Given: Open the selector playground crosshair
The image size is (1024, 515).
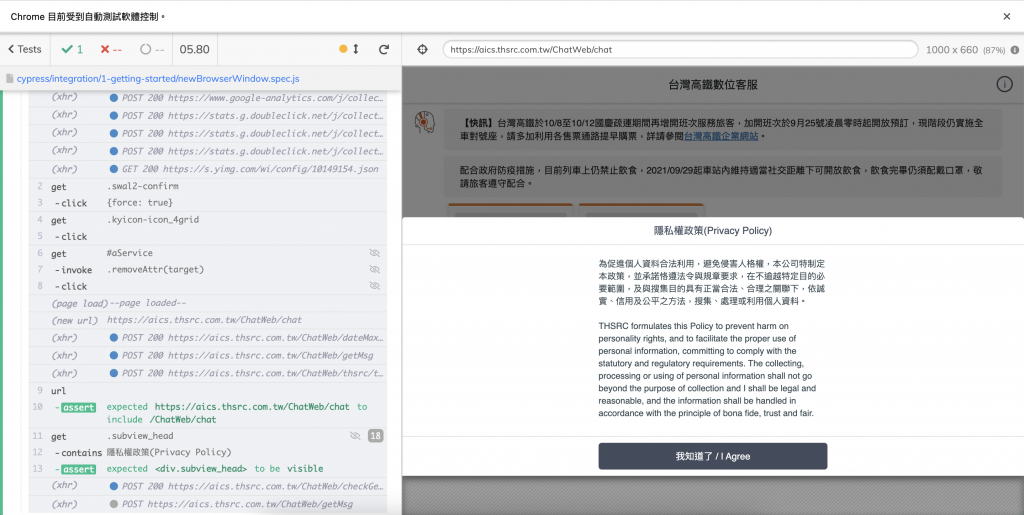Looking at the screenshot, I should pyautogui.click(x=423, y=50).
